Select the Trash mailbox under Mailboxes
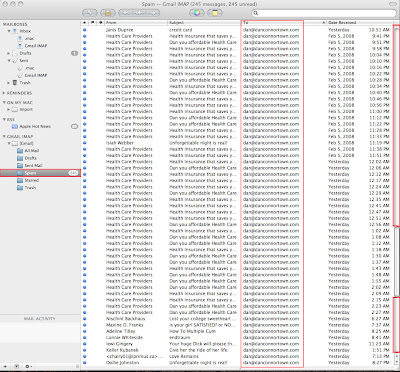The width and height of the screenshot is (400, 372). click(x=40, y=83)
